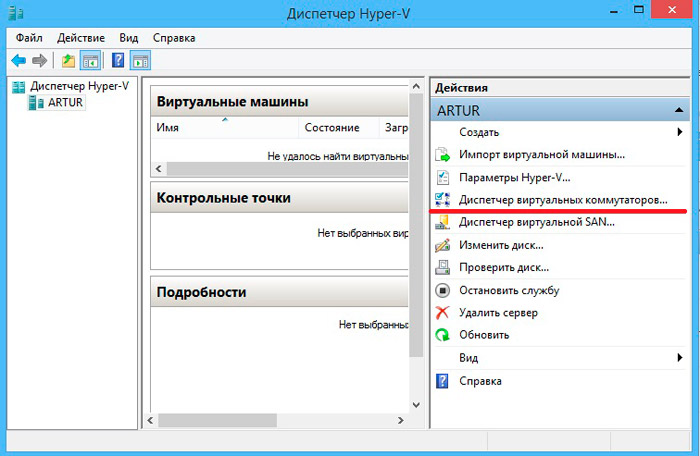The image size is (700, 456).
Task: Click the Изменить диск pencil icon
Action: point(442,245)
